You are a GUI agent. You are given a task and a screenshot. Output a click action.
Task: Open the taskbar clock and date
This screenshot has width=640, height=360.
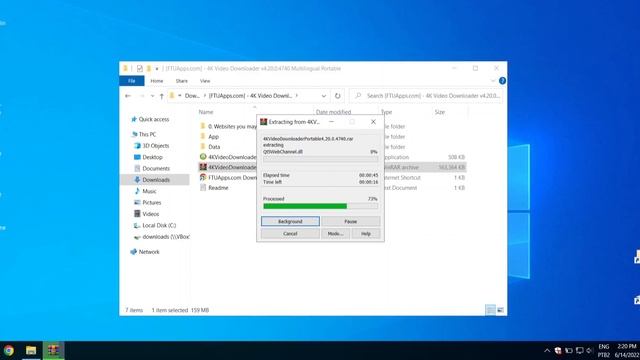click(627, 351)
